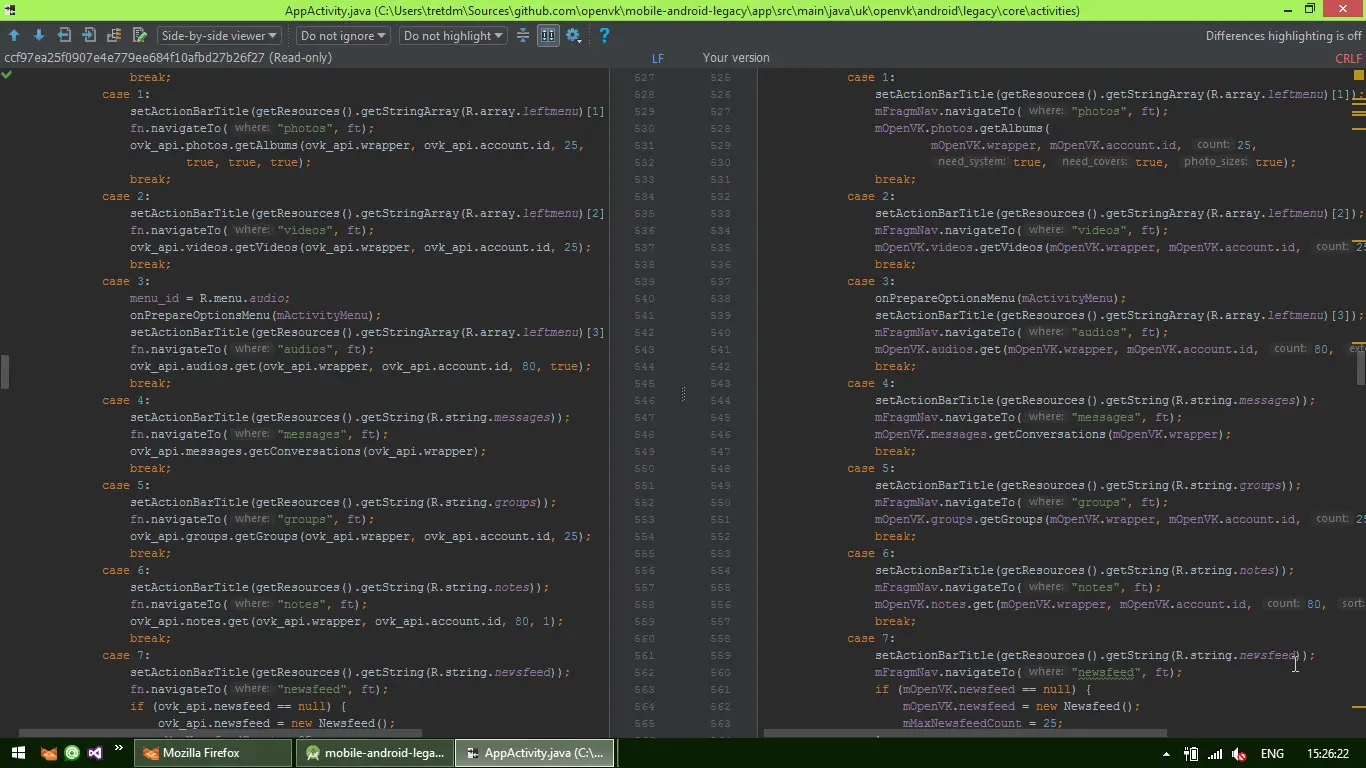1366x768 pixels.
Task: Show hidden system tray icons
Action: coord(1166,754)
